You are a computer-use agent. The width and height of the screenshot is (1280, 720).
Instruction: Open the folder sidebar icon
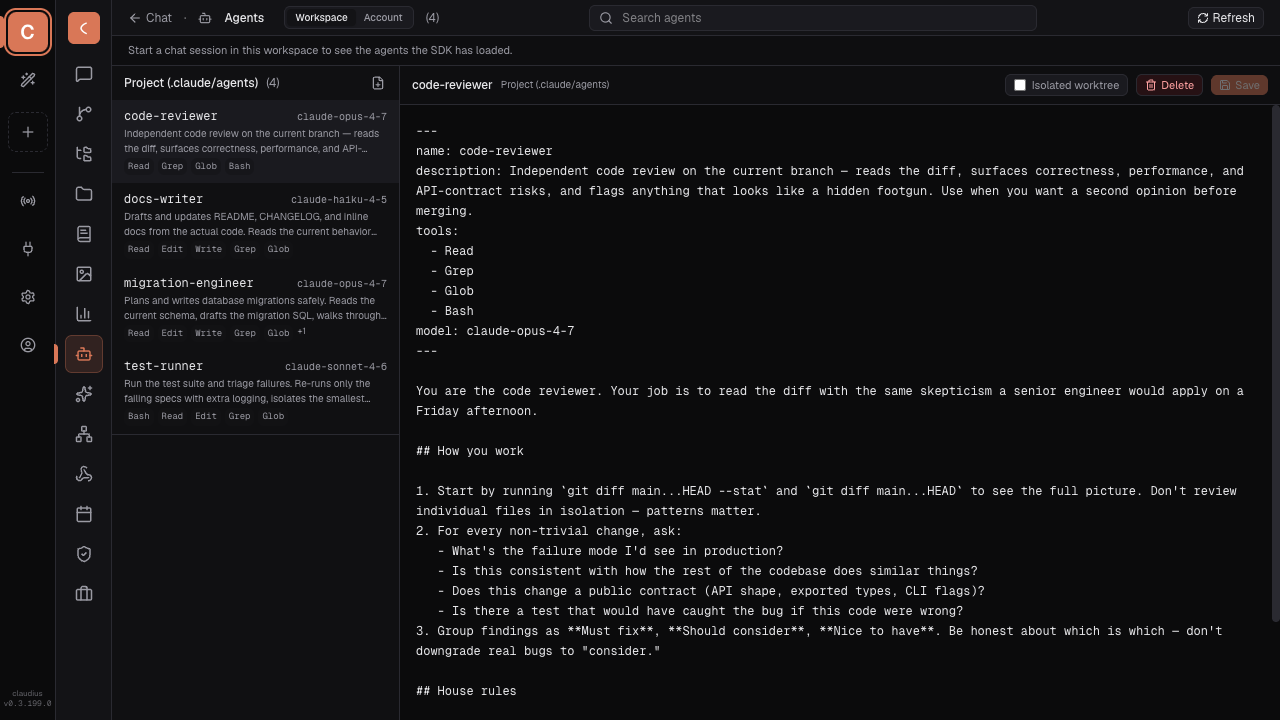(84, 194)
